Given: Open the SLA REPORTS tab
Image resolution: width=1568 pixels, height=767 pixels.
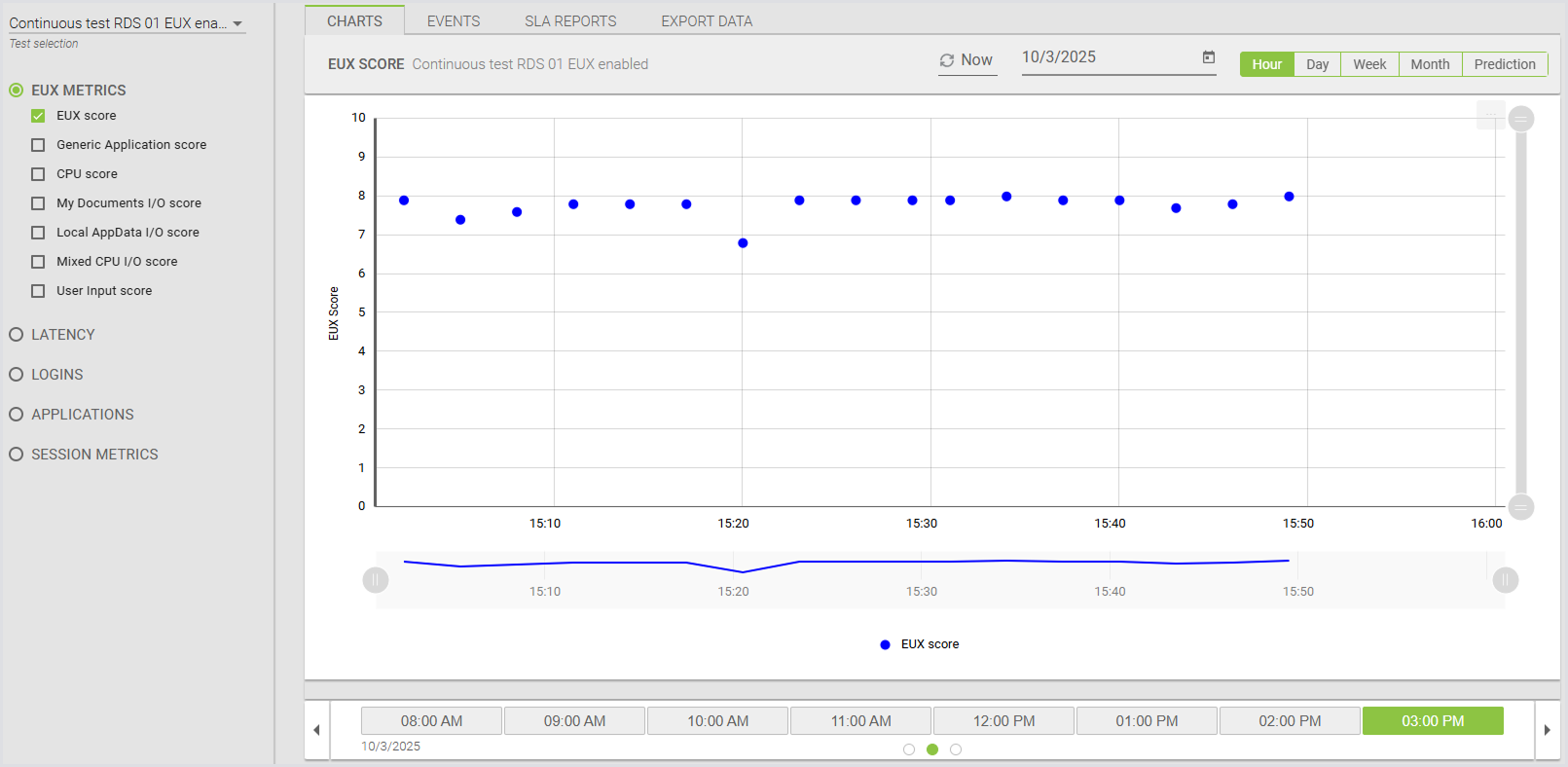Looking at the screenshot, I should pos(570,20).
